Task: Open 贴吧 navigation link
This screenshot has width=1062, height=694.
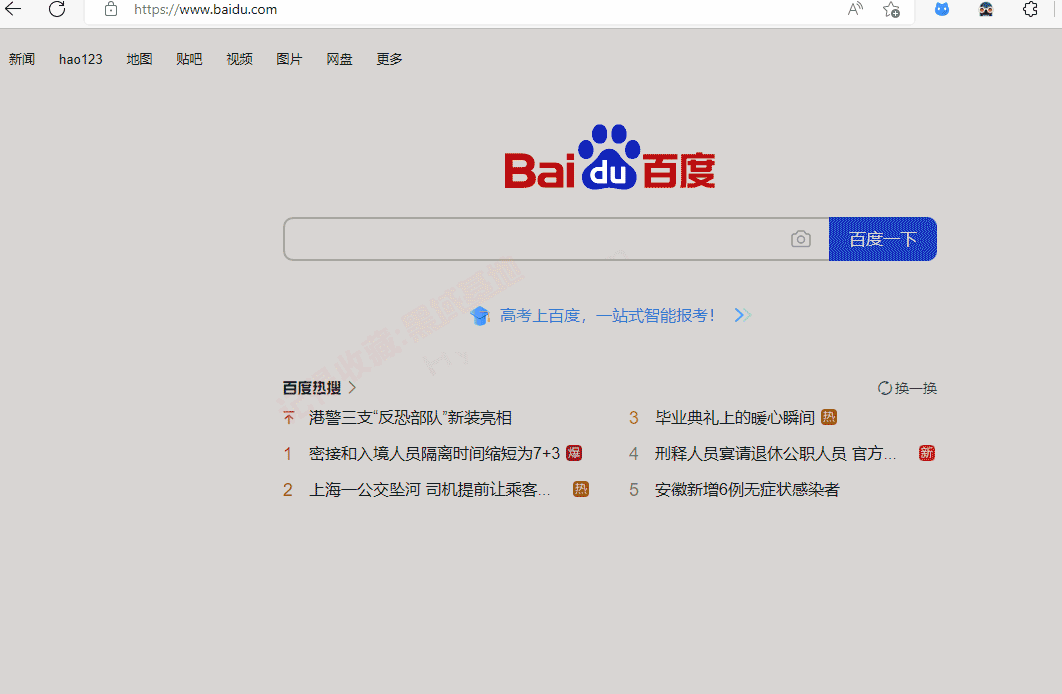Action: [x=189, y=59]
